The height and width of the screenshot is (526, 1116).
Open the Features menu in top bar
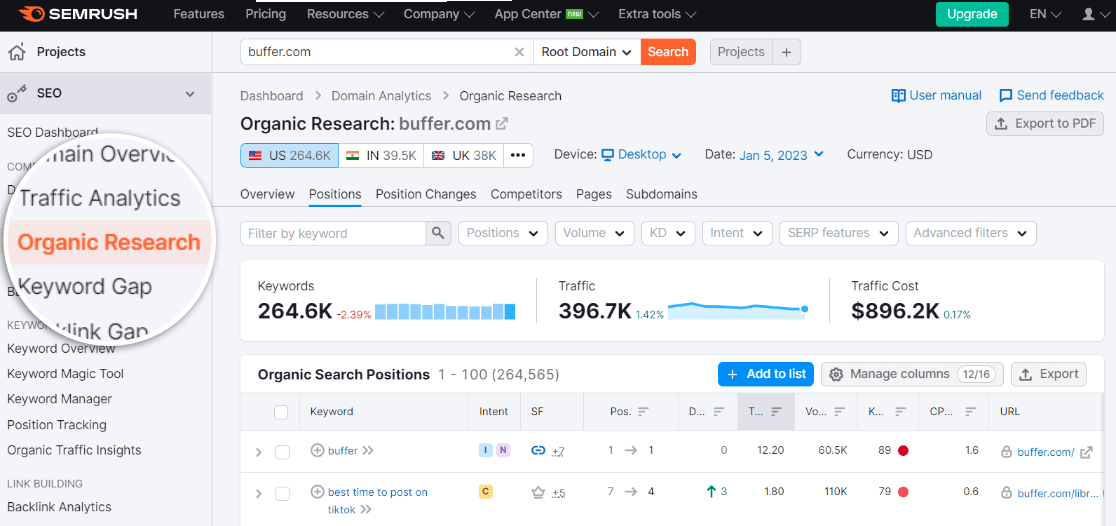click(x=199, y=14)
